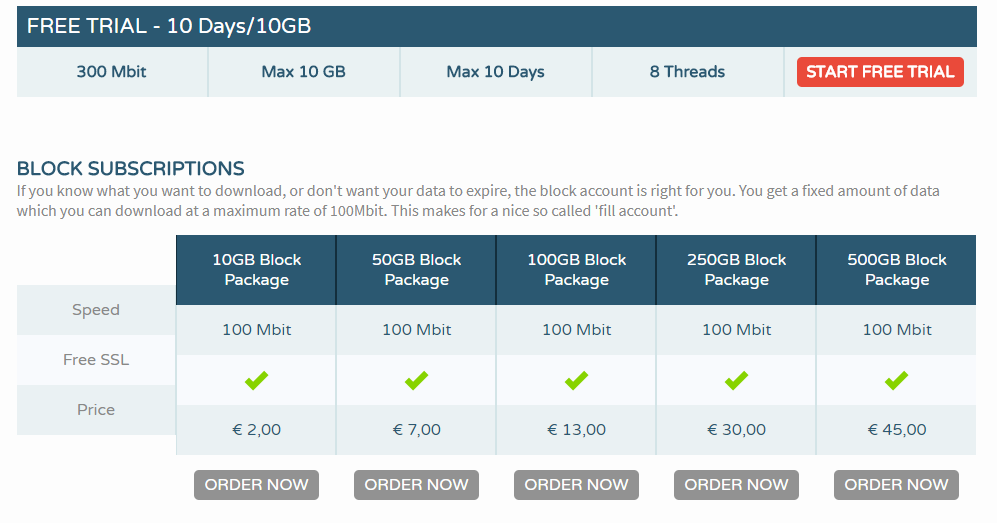Click the Free SSL row label

click(x=96, y=360)
